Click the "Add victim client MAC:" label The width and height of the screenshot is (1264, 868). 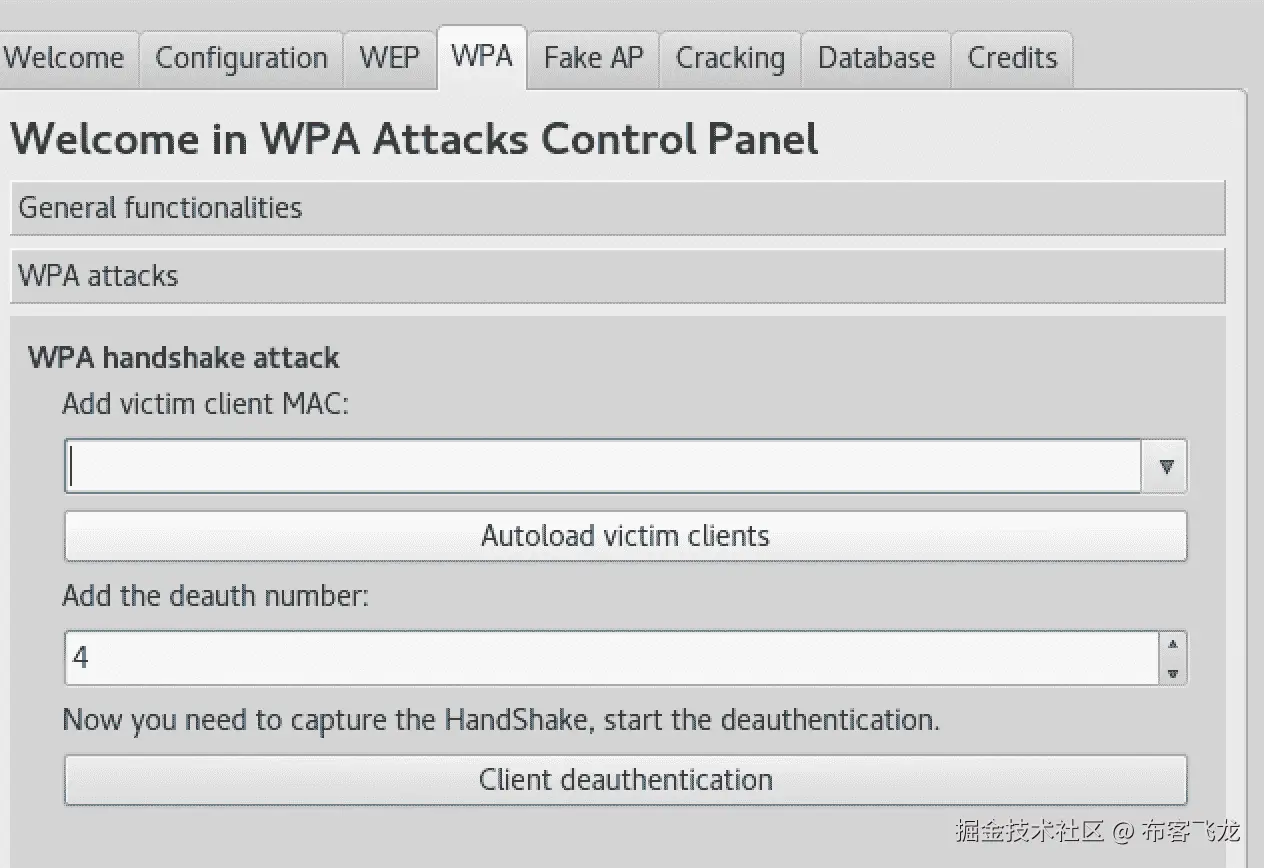205,404
